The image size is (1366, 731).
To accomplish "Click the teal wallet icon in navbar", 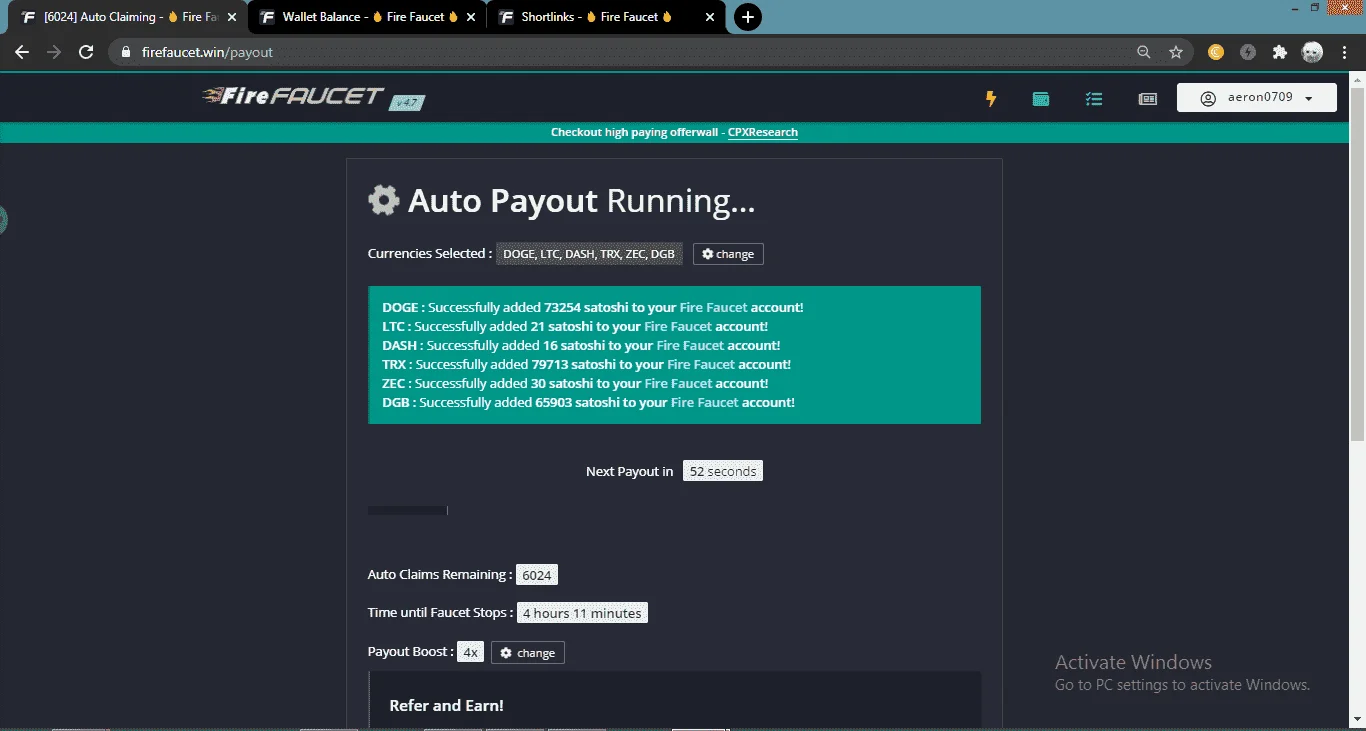I will point(1041,99).
